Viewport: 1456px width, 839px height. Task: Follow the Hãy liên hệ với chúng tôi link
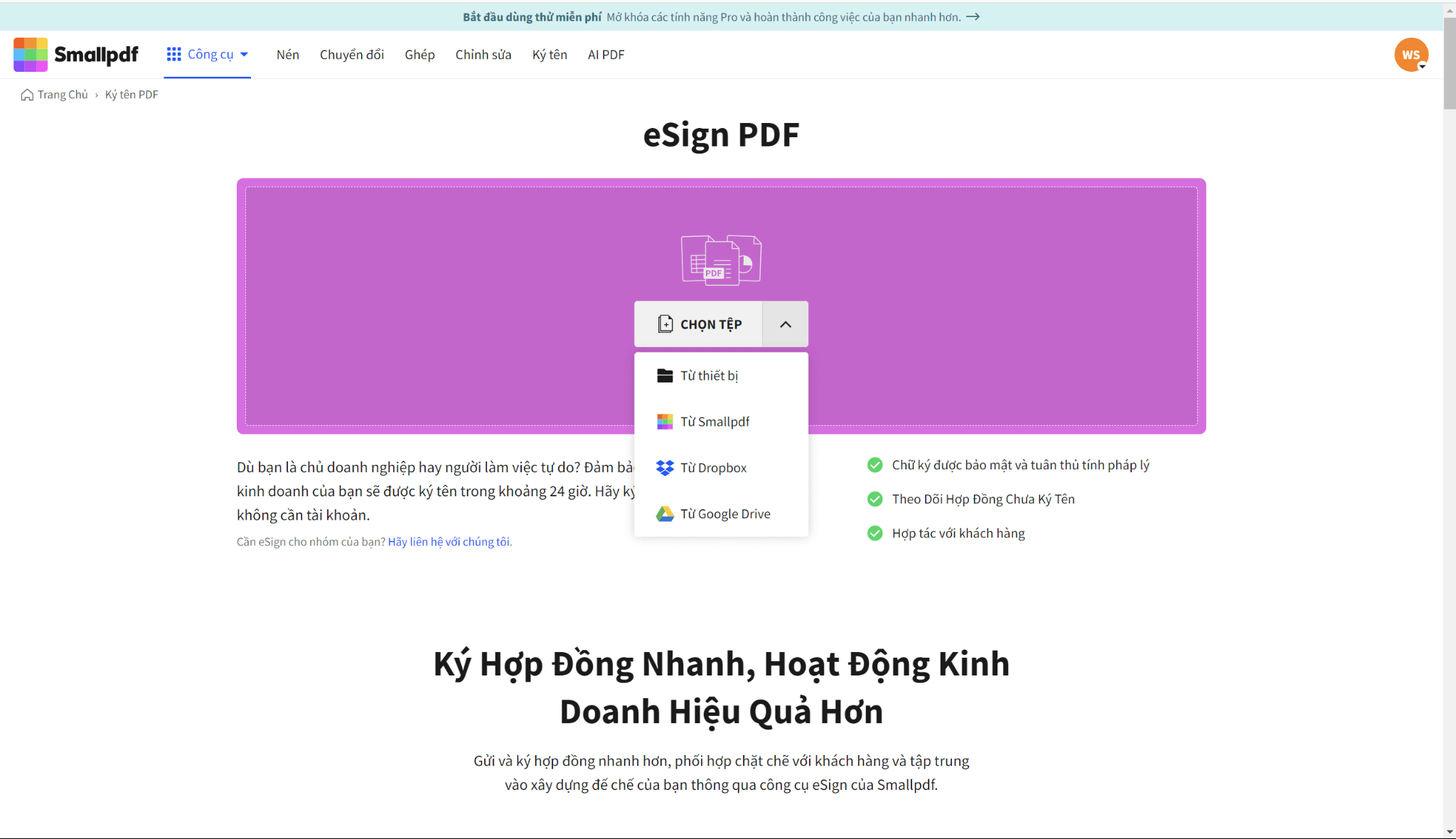[x=449, y=542]
